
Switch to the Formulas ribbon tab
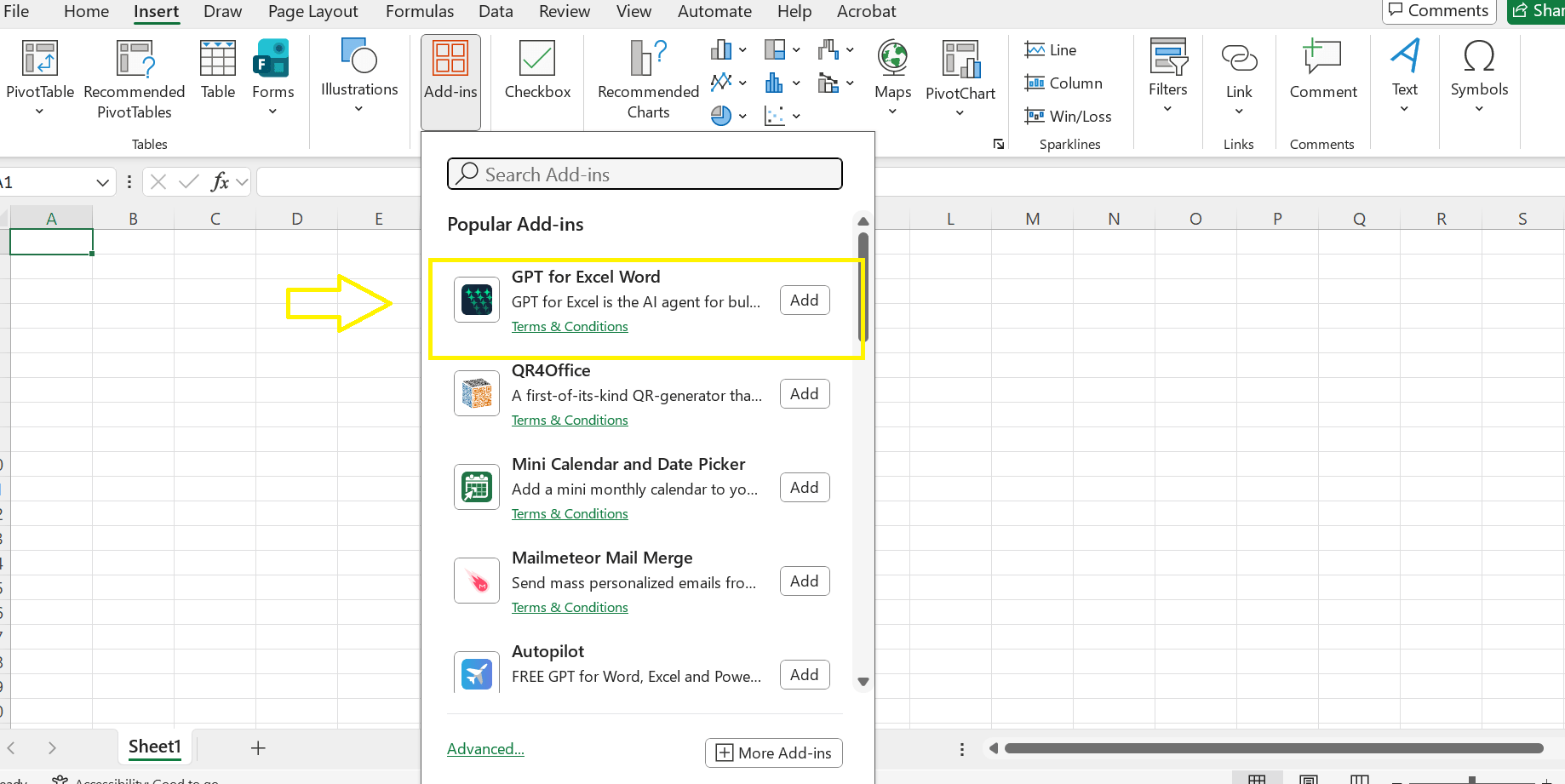pos(419,11)
